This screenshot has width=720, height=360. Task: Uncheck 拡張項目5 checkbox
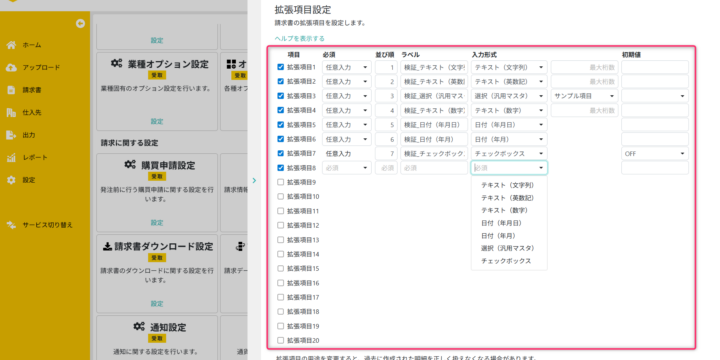click(281, 124)
